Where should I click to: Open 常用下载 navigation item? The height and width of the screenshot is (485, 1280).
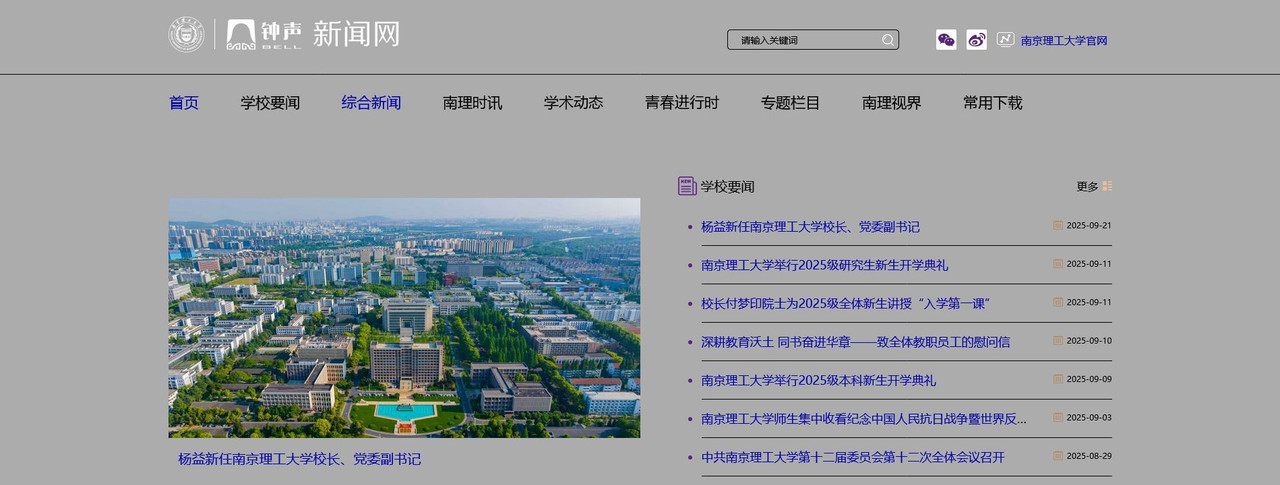[993, 103]
